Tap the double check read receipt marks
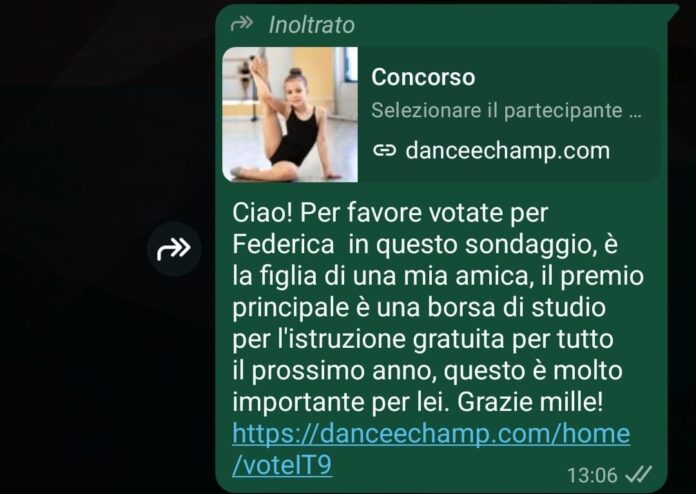Screen dimensions: 696x494 (x=638, y=474)
